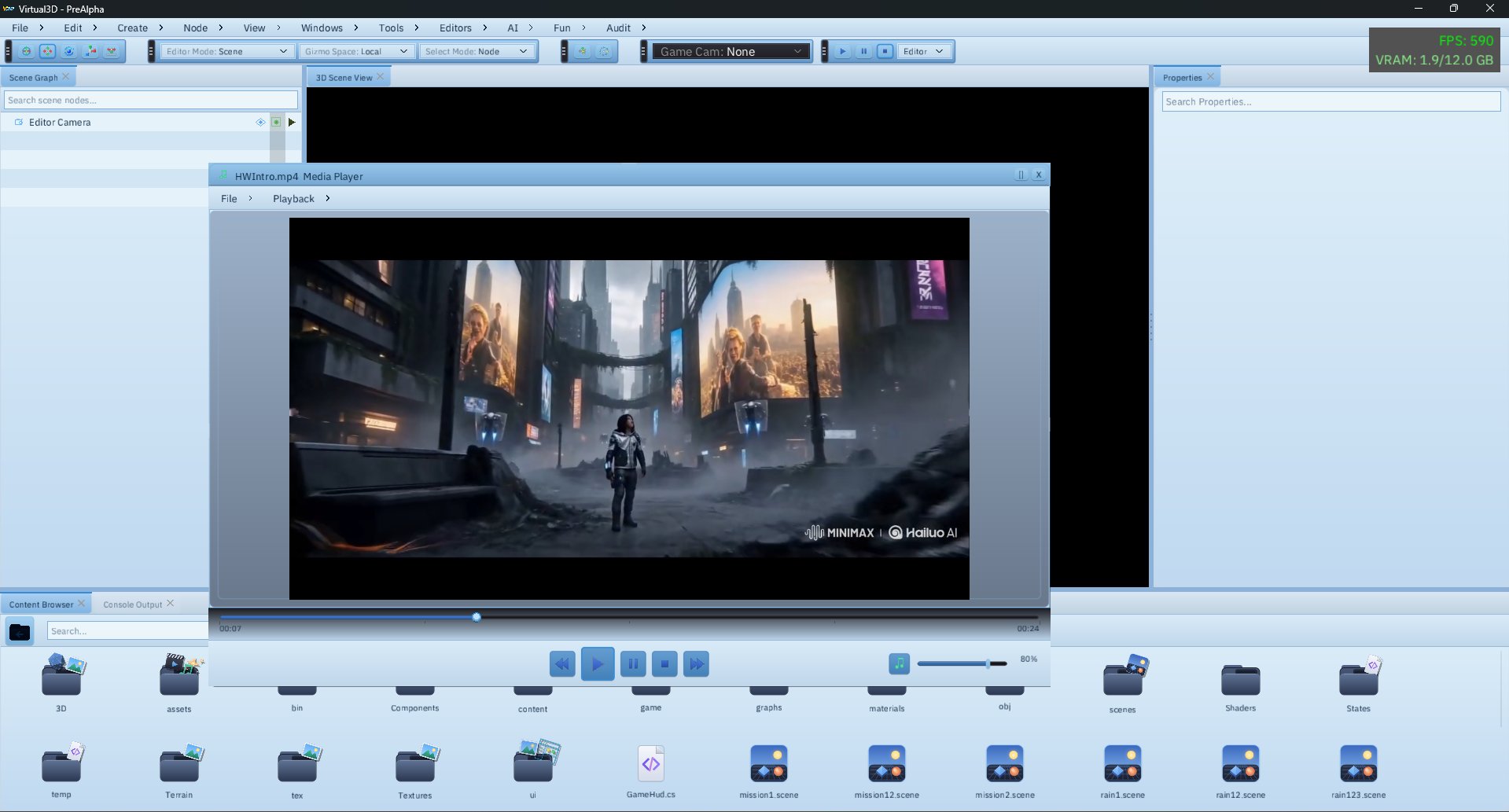Open the Create menu
Screen dimensions: 1509x812
pos(132,28)
